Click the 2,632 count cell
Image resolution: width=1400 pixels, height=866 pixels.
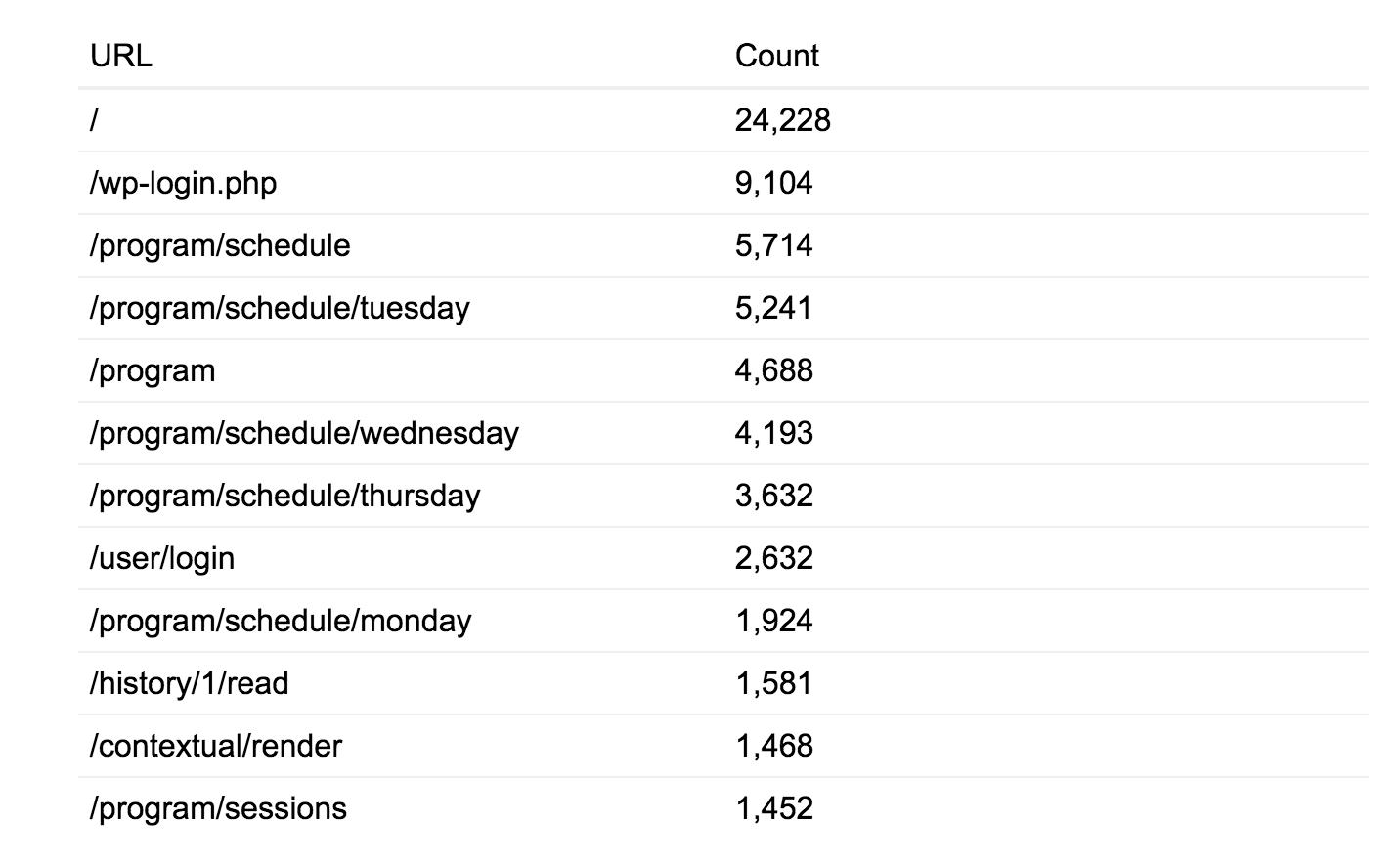tap(773, 558)
